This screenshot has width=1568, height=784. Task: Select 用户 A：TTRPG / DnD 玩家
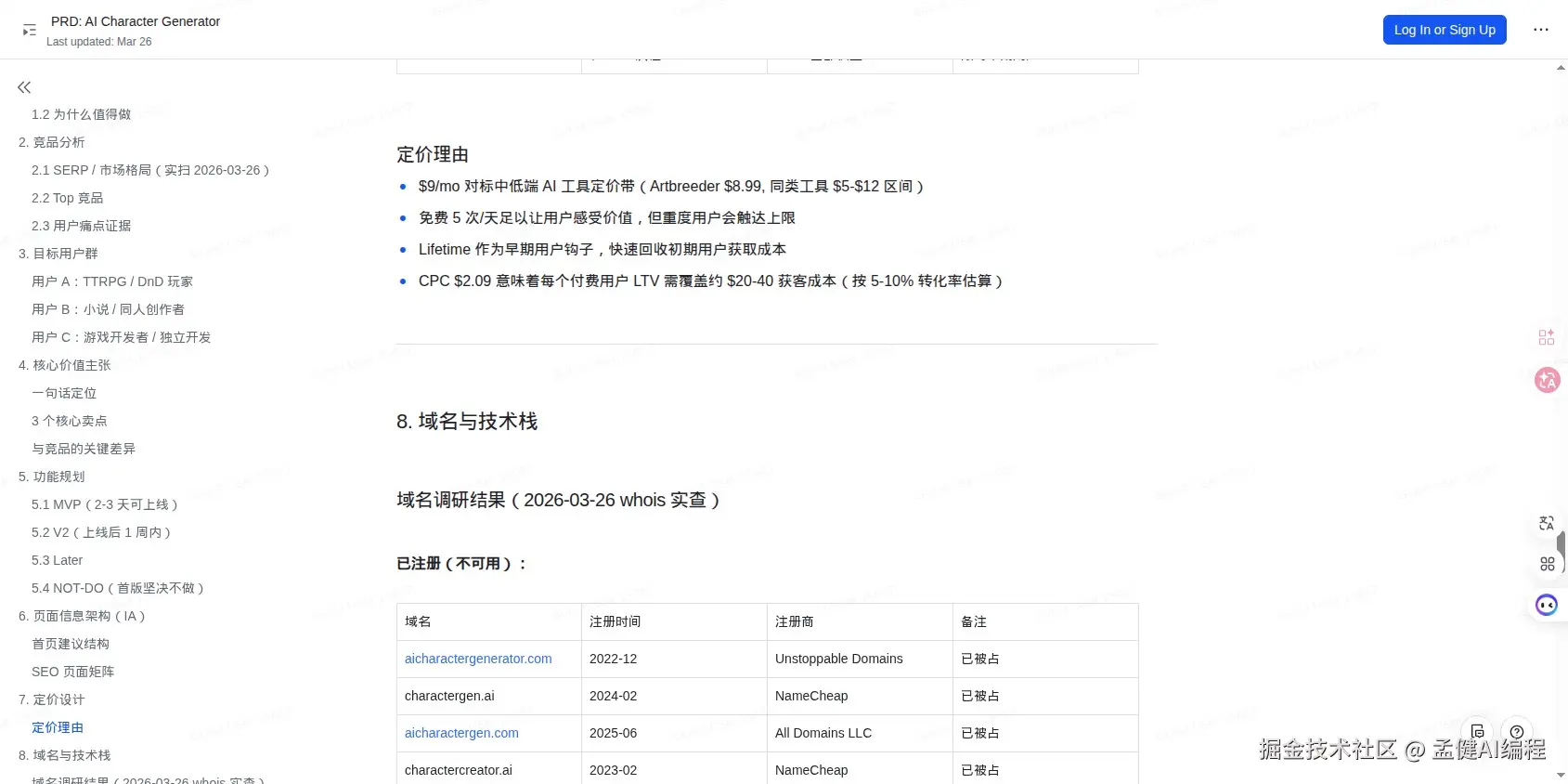[112, 281]
